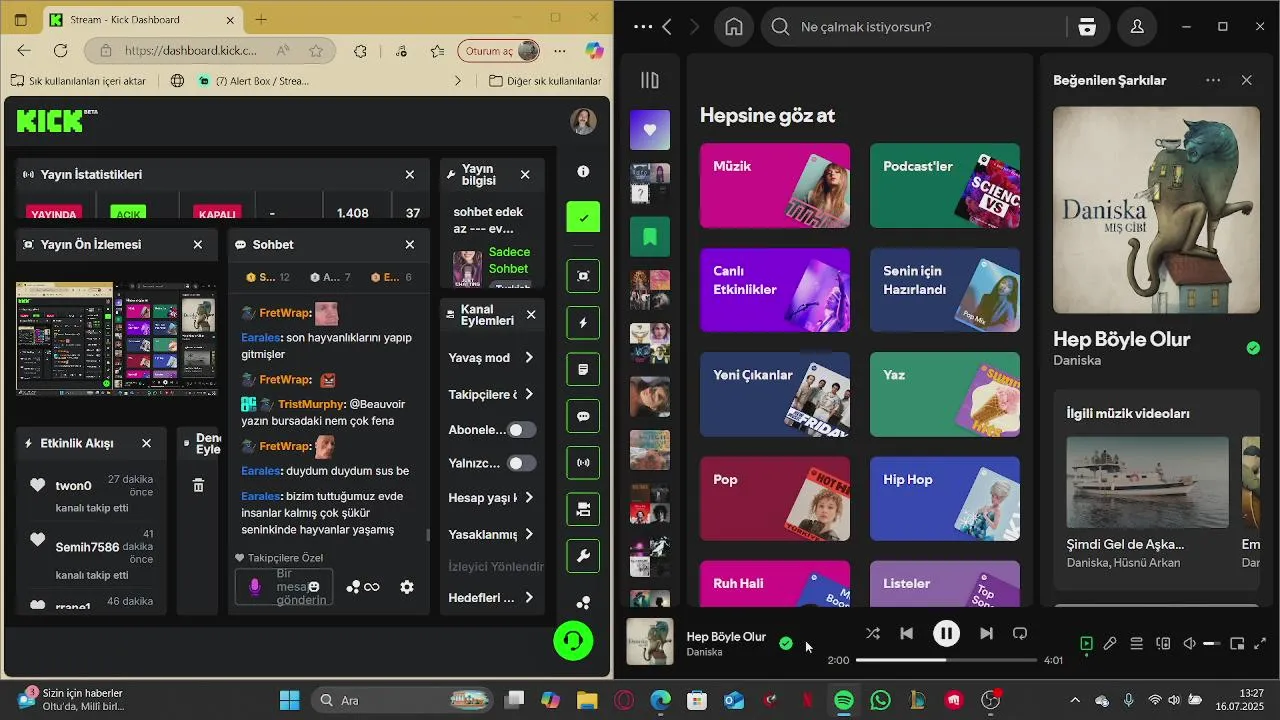
Task: Click Kick sidebar wrench icon
Action: click(x=583, y=556)
